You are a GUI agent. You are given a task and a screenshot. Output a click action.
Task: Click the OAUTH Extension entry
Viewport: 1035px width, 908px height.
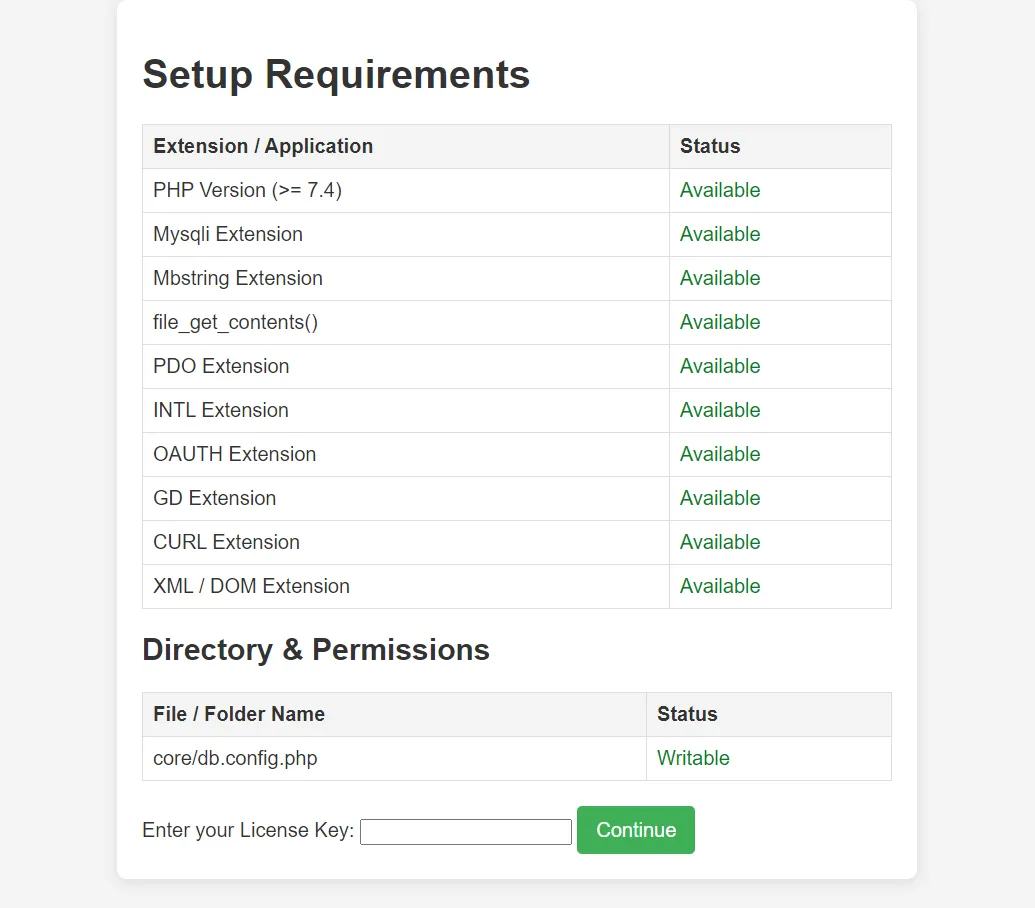[x=234, y=454]
